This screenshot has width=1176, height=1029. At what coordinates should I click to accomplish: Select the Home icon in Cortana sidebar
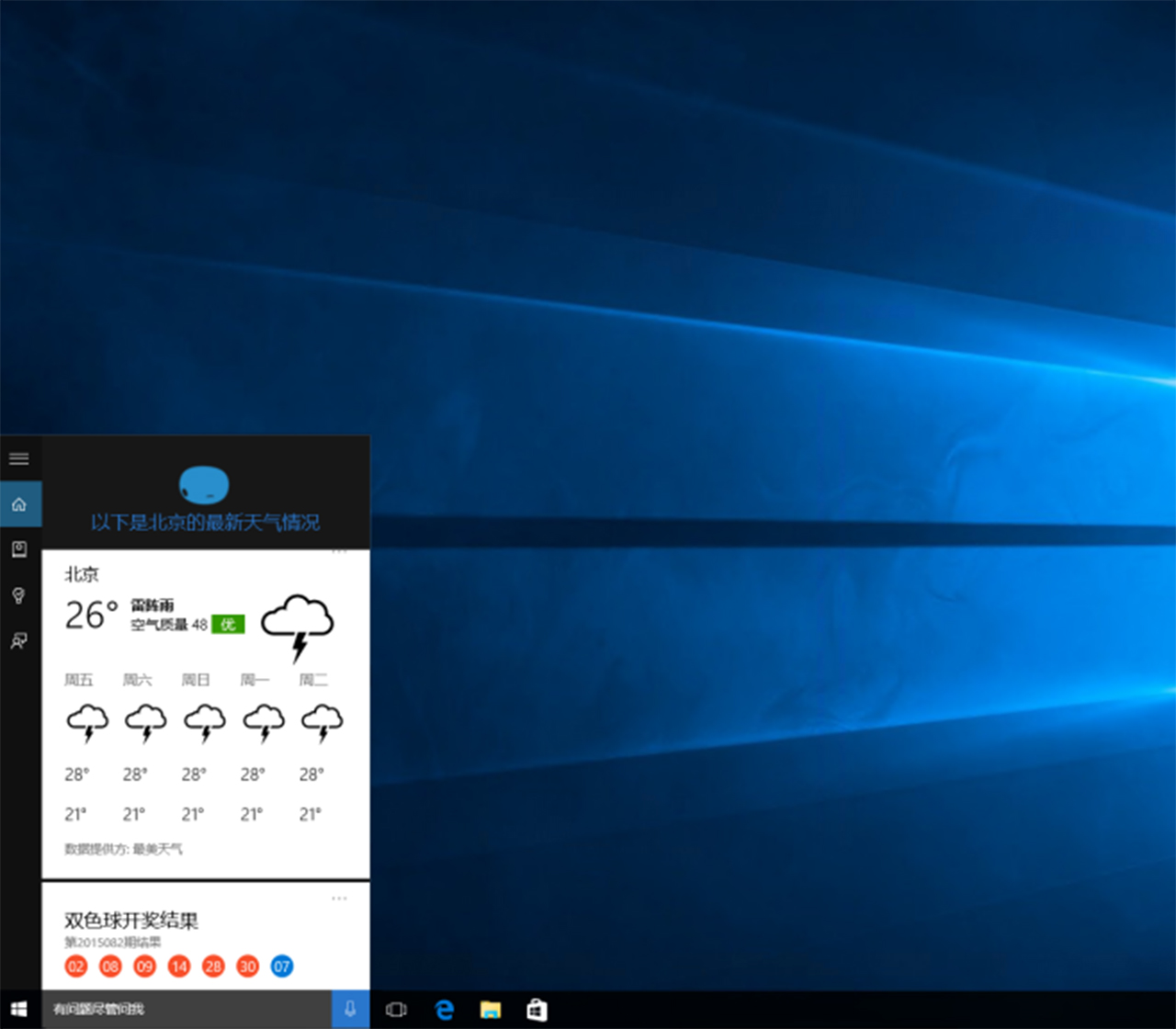[x=18, y=503]
